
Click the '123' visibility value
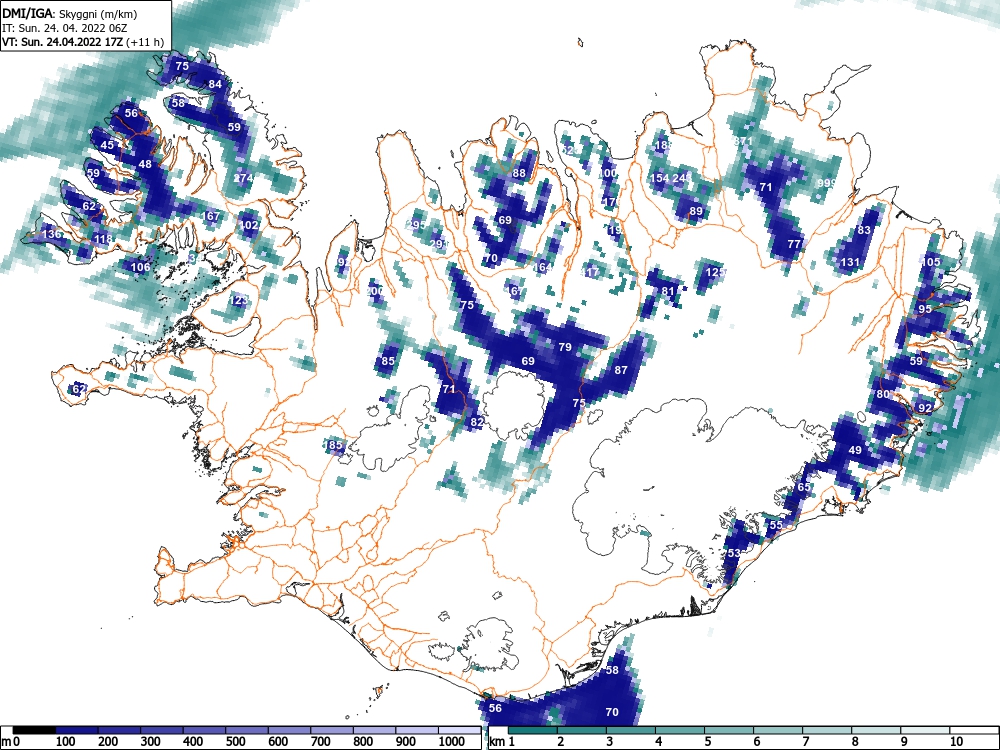(239, 300)
